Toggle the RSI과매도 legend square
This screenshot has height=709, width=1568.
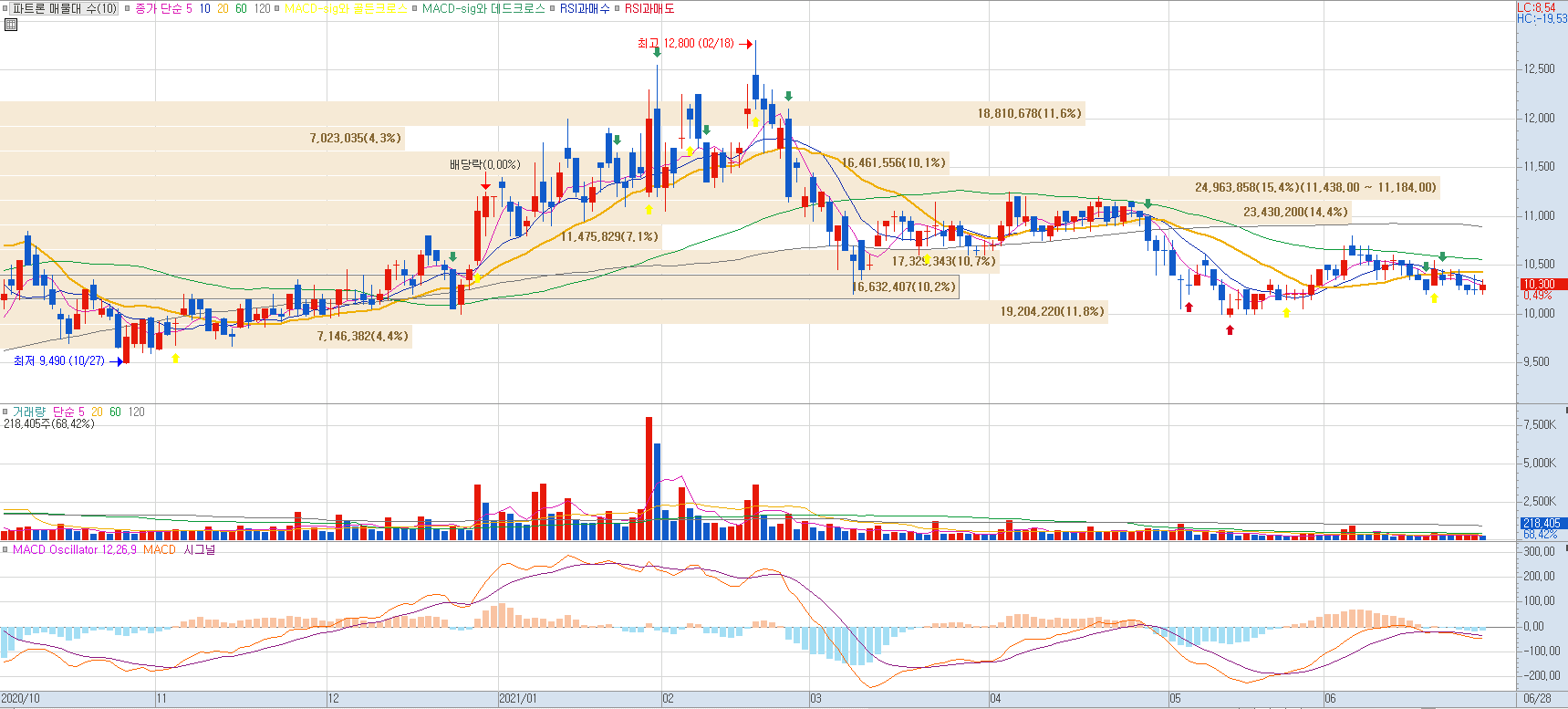tap(618, 8)
